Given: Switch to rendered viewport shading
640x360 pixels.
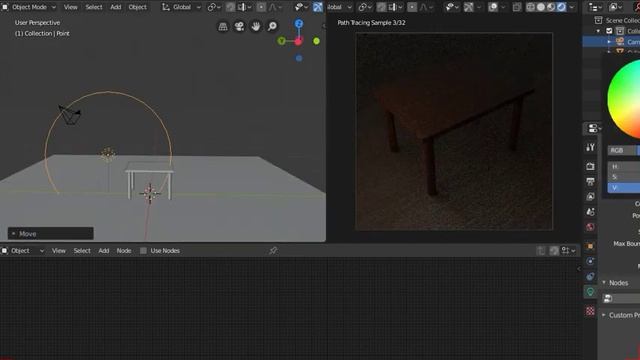Looking at the screenshot, I should 561,7.
